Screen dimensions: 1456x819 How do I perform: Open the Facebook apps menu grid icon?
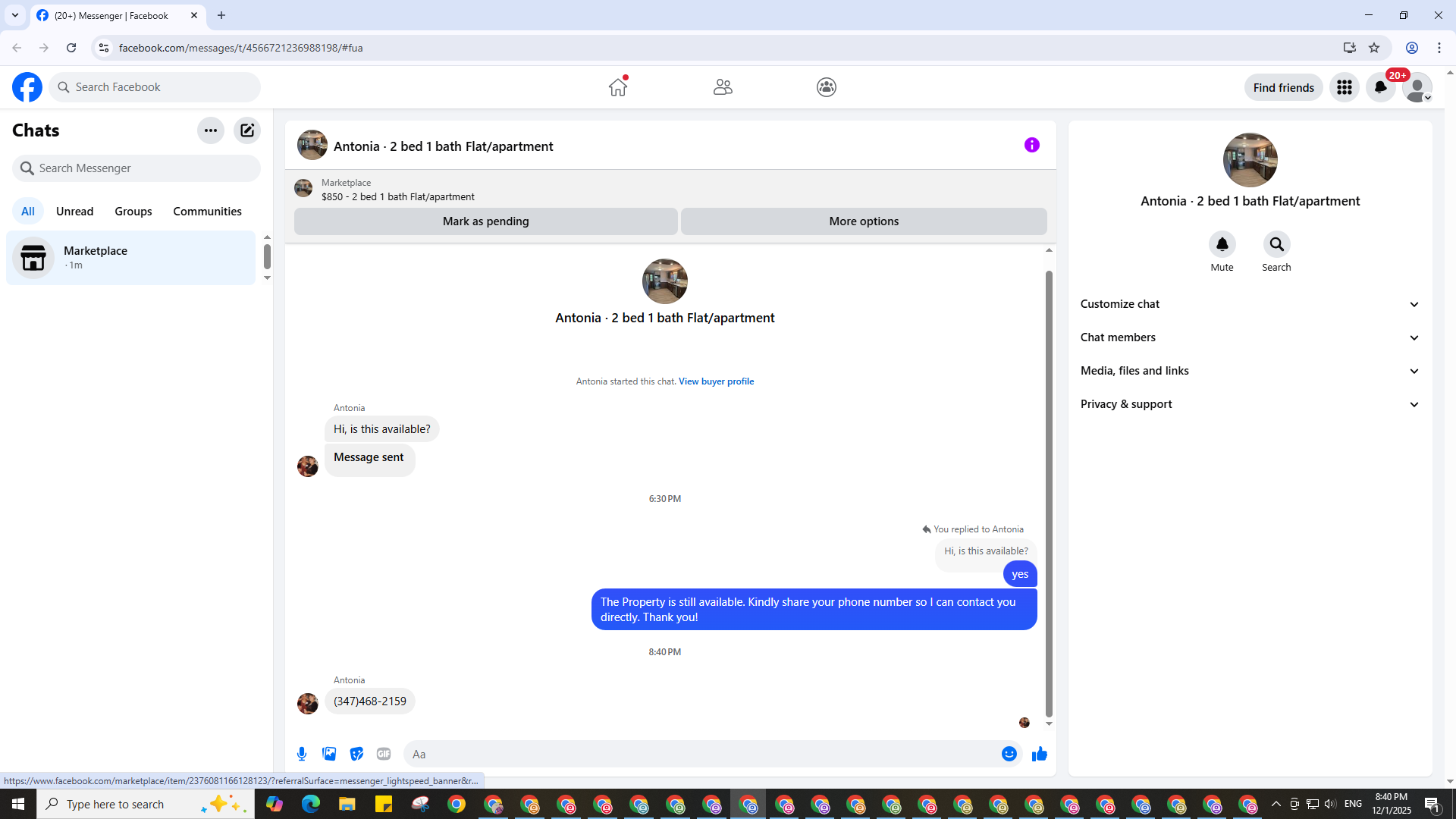1345,87
